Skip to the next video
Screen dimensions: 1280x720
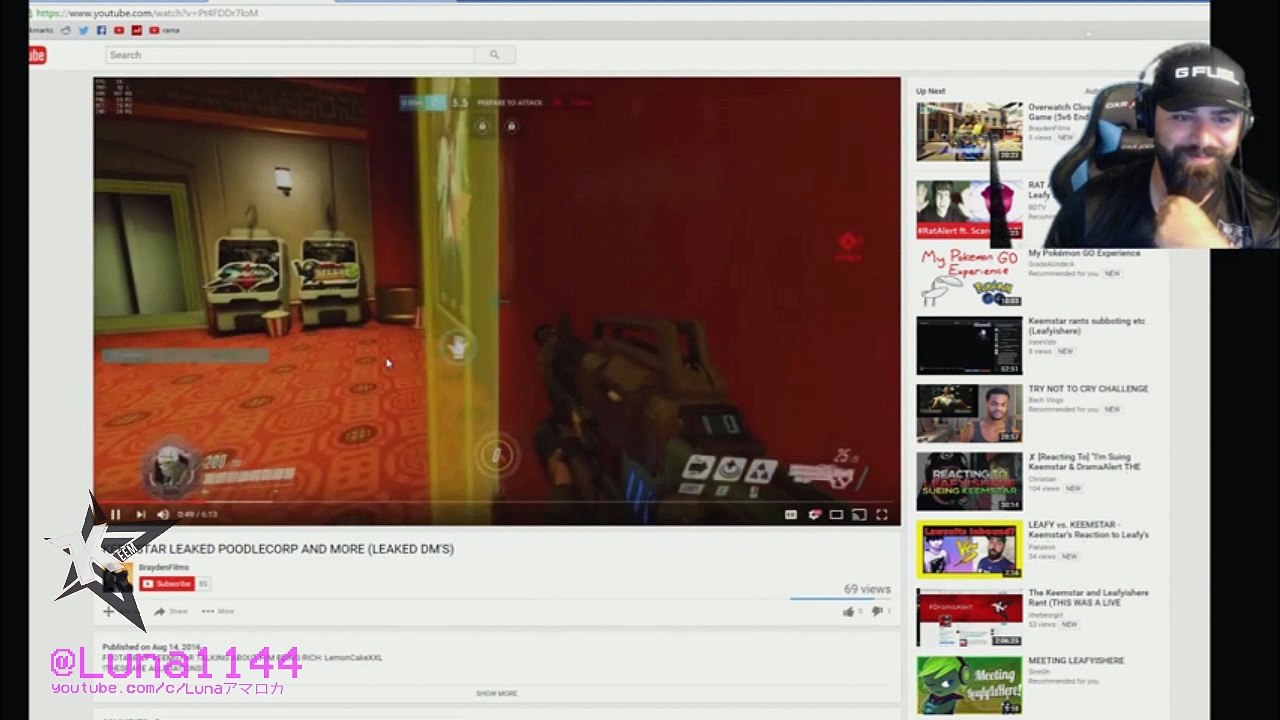[x=140, y=515]
